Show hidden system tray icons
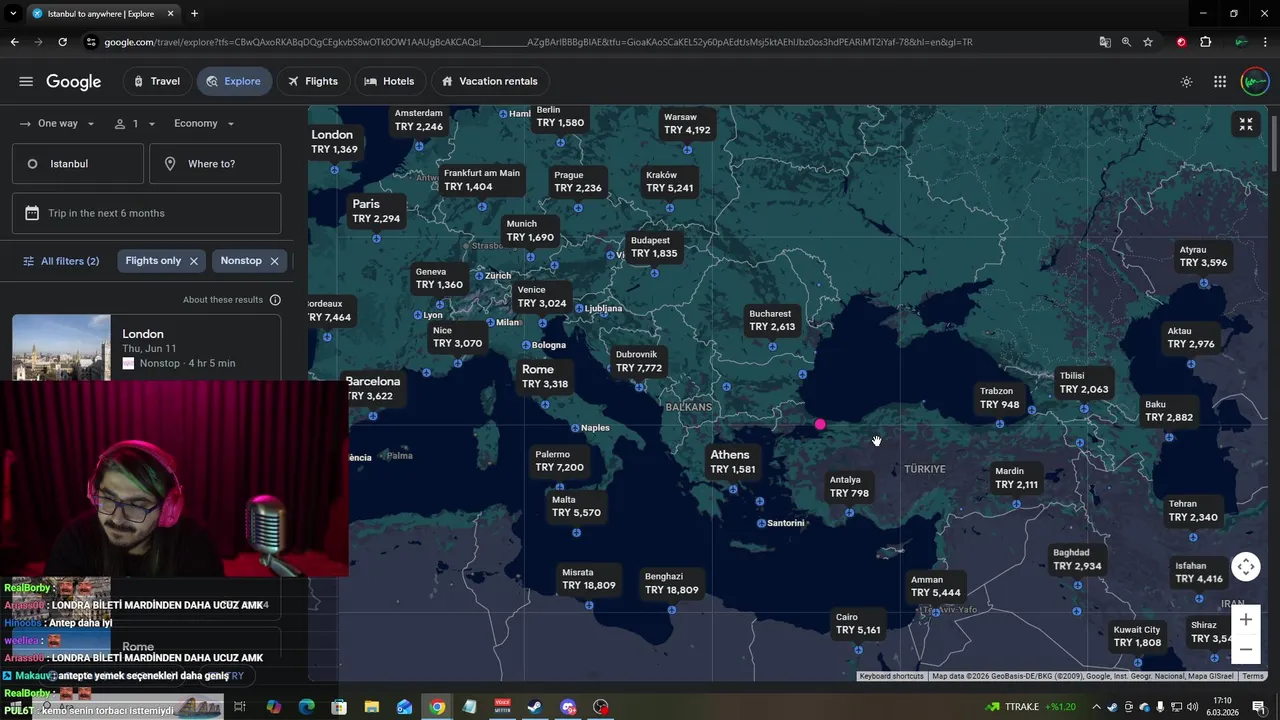Image resolution: width=1280 pixels, height=720 pixels. pyautogui.click(x=1096, y=707)
